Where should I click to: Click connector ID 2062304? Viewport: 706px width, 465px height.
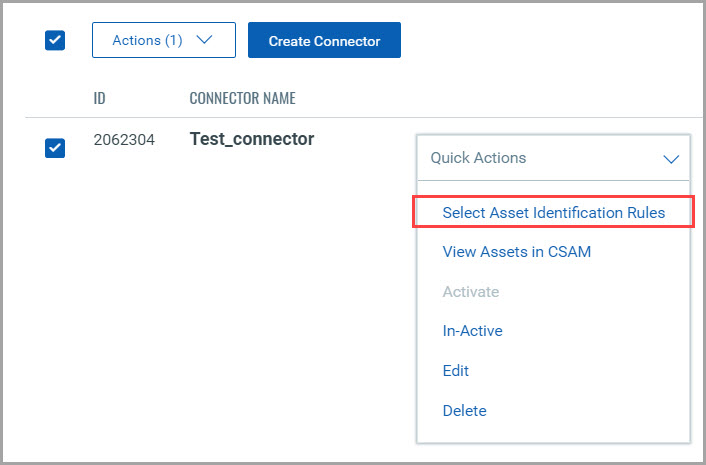click(x=124, y=140)
